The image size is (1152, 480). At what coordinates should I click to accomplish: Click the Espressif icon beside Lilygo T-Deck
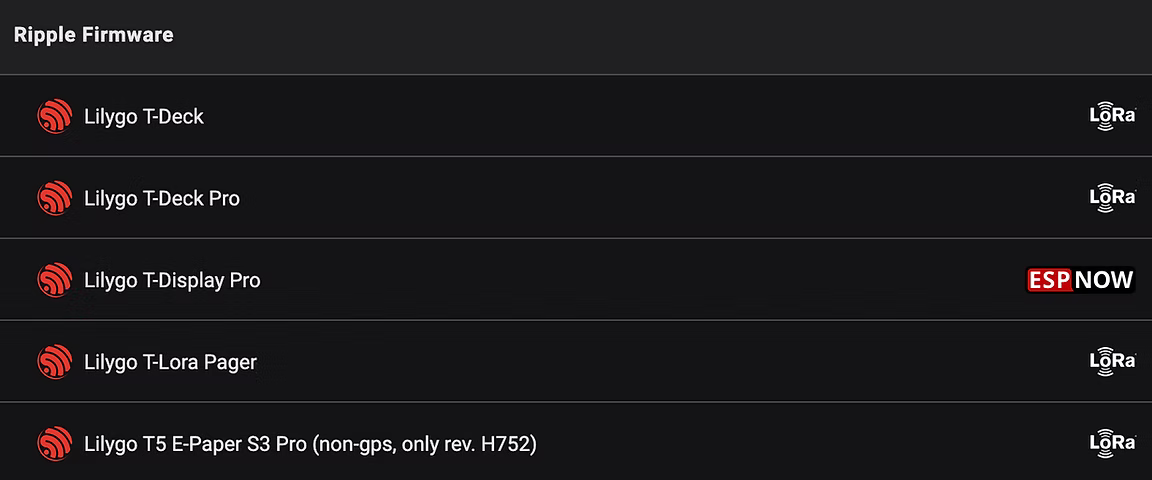click(x=54, y=117)
